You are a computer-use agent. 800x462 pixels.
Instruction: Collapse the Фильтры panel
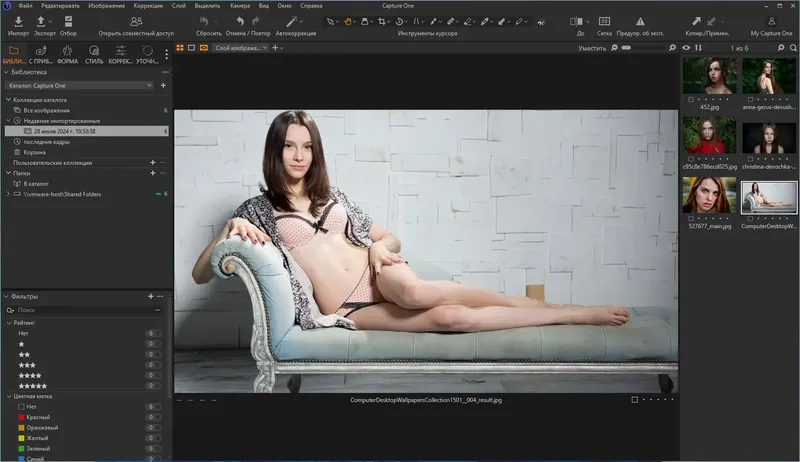click(7, 297)
